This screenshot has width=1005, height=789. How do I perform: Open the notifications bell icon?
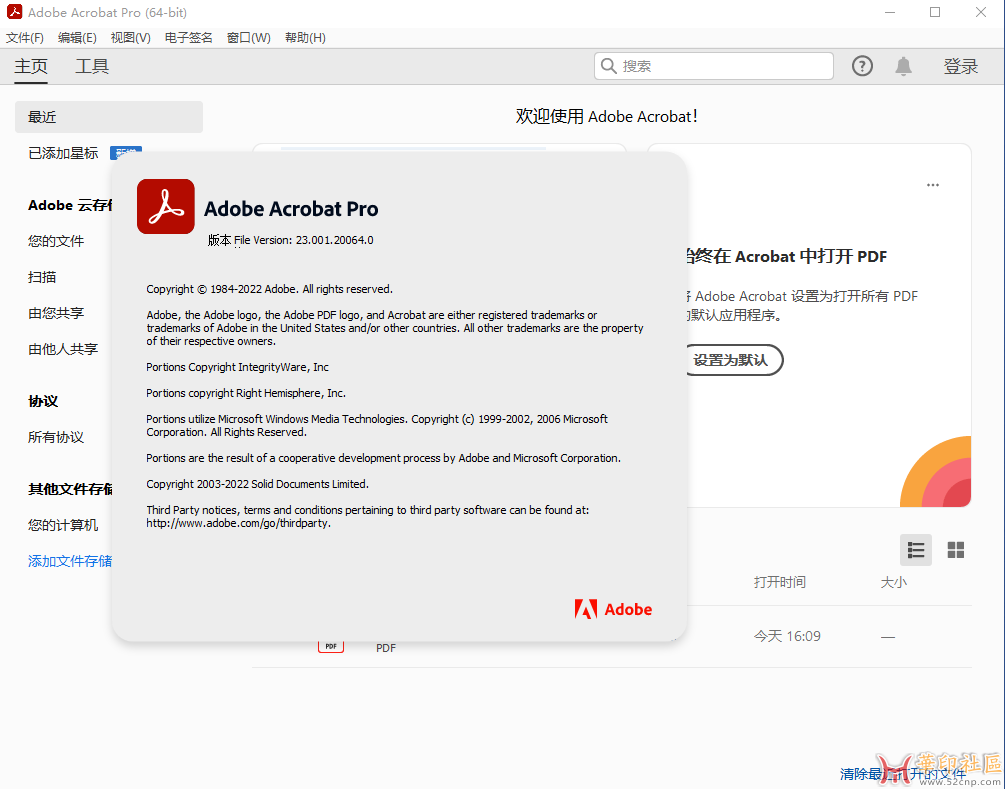[x=903, y=66]
